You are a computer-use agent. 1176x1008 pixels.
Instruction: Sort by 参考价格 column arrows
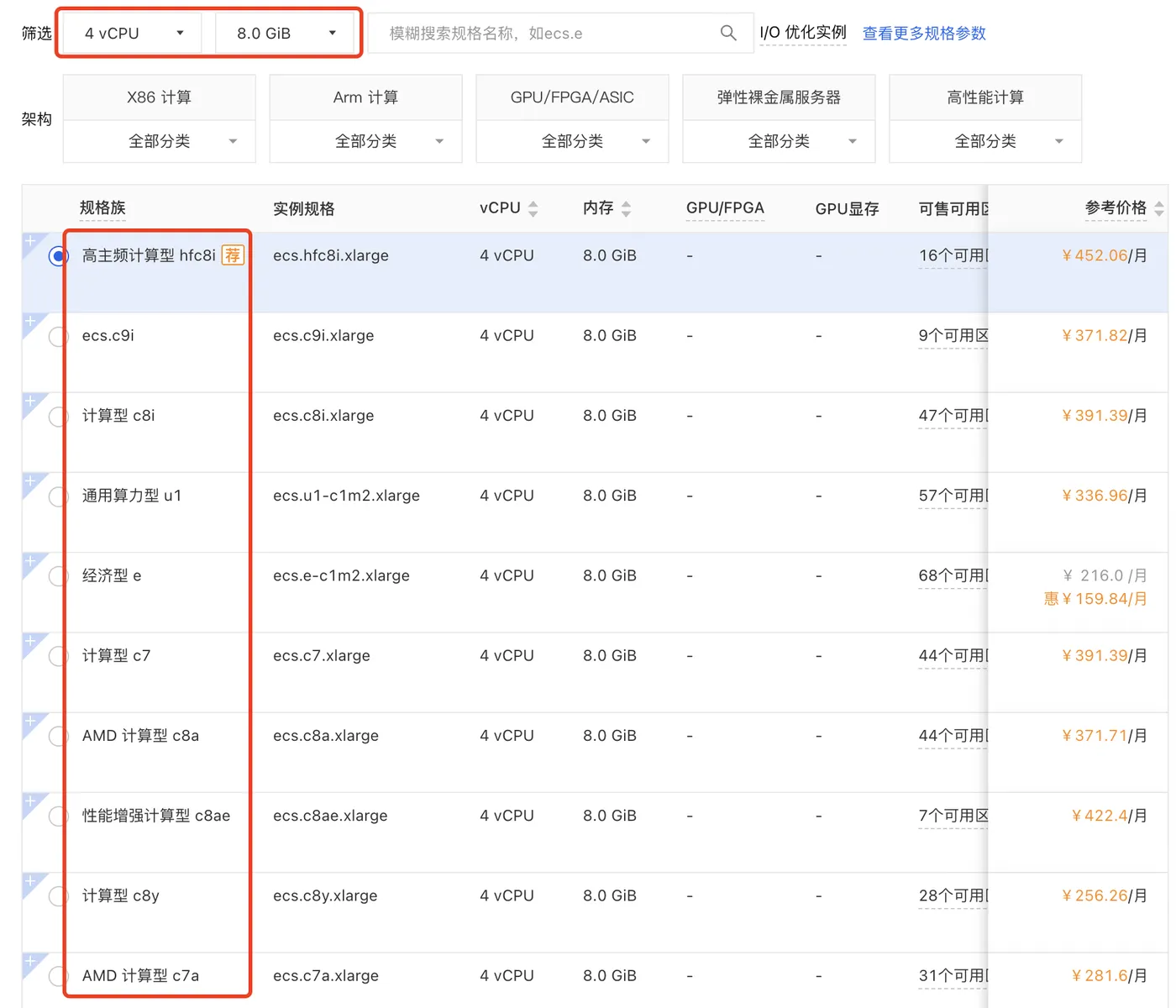click(x=1159, y=209)
